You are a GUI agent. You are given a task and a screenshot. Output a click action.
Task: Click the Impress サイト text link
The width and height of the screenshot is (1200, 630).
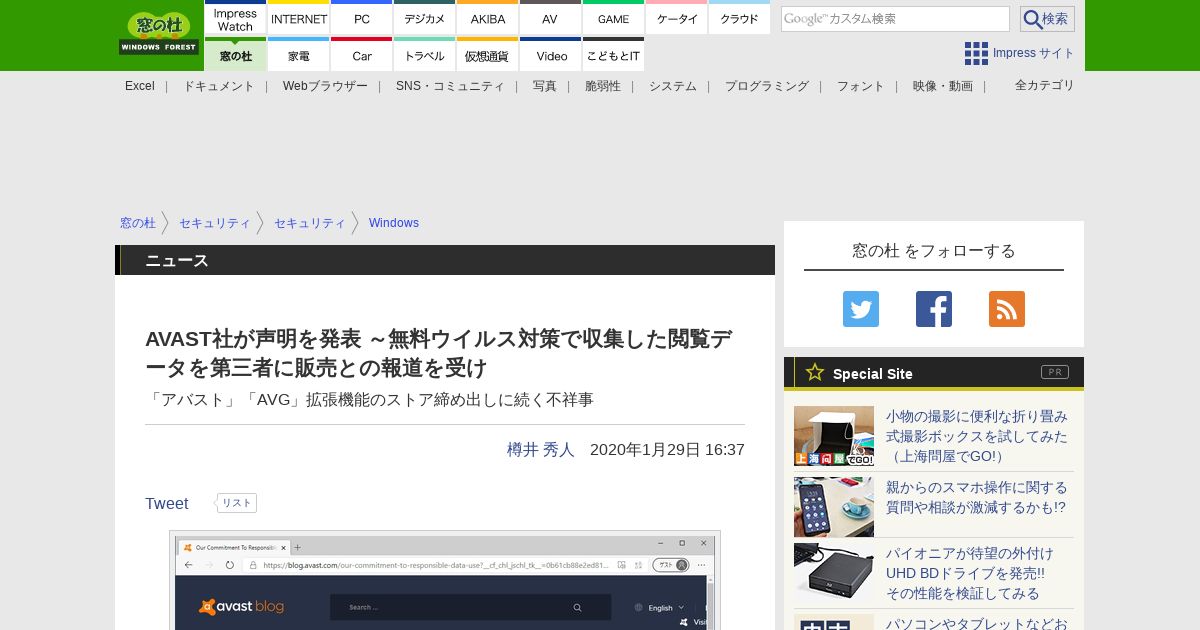(1034, 53)
